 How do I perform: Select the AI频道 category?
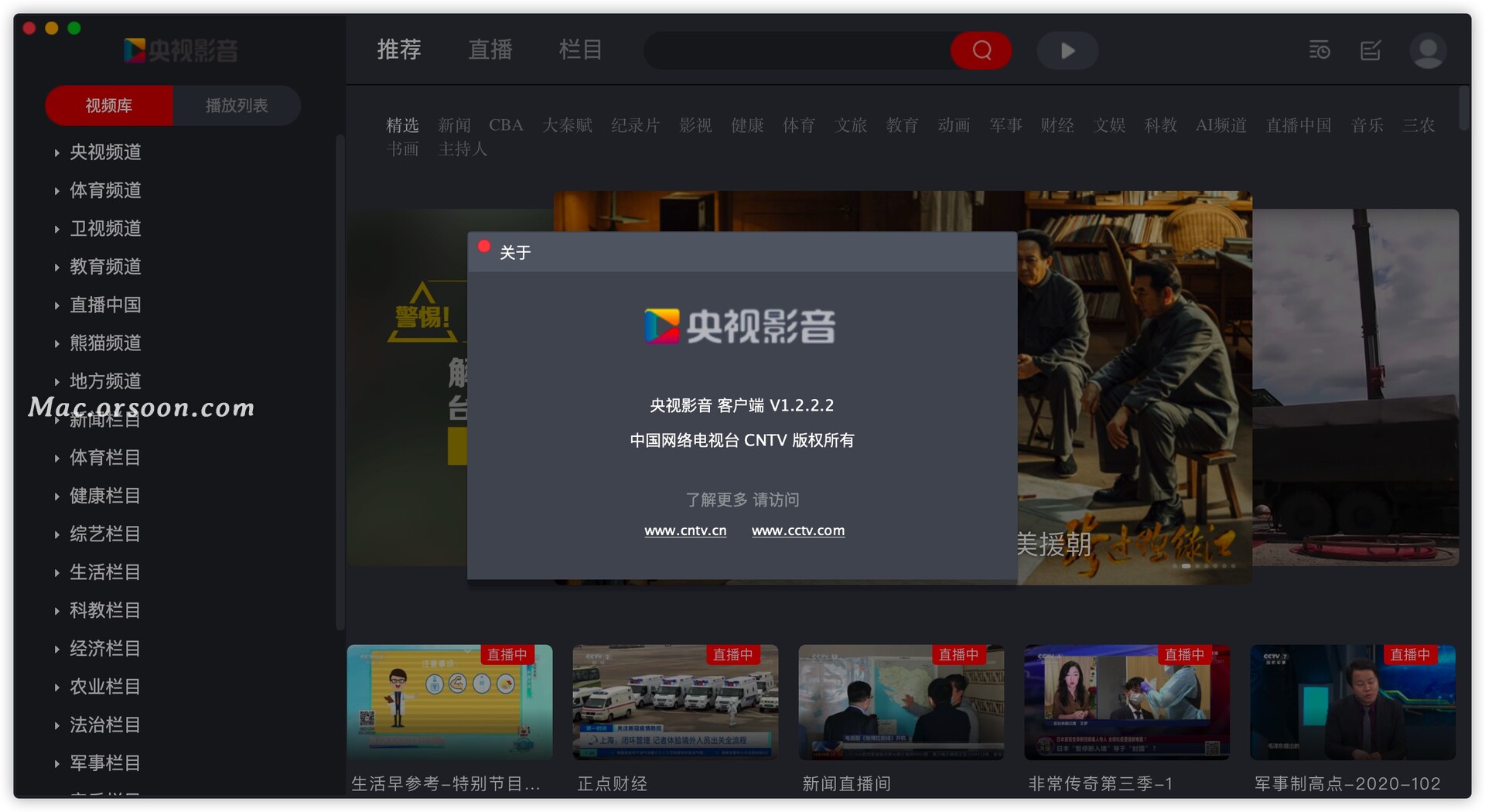1221,125
